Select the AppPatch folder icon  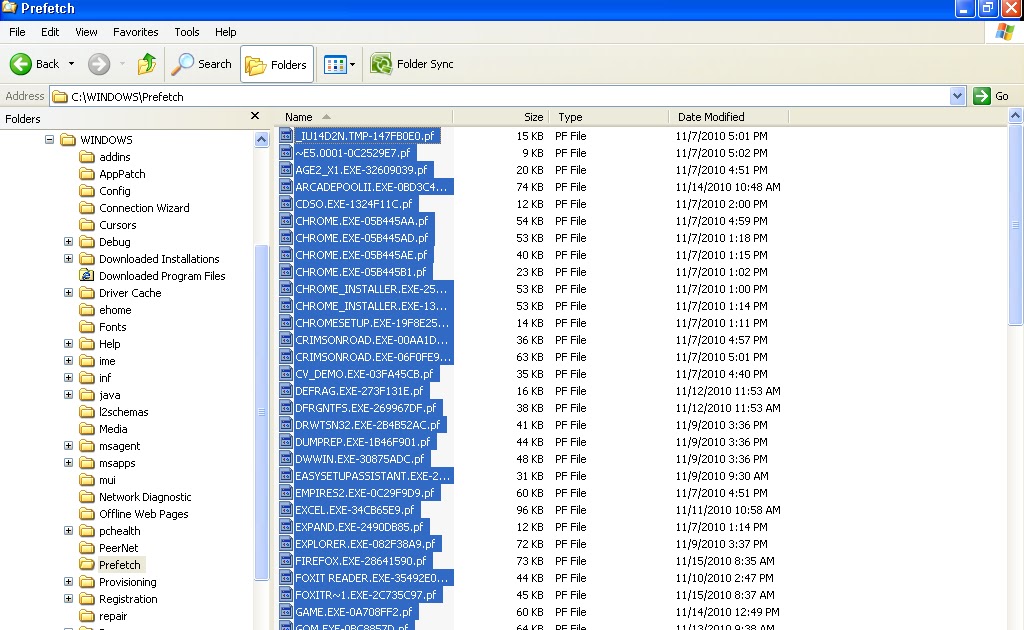(x=87, y=174)
